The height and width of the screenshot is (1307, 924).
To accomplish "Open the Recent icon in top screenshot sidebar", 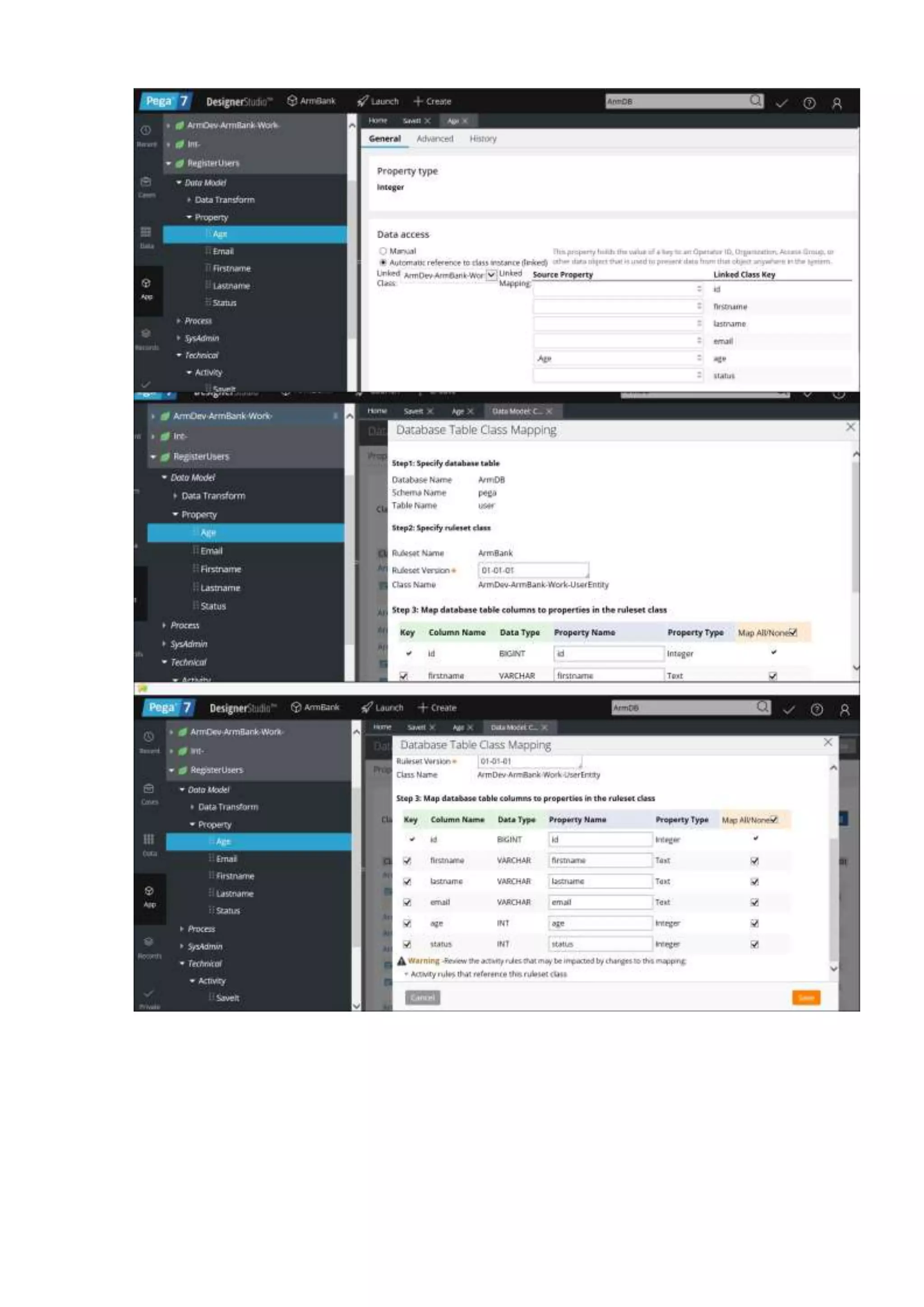I will tap(146, 130).
